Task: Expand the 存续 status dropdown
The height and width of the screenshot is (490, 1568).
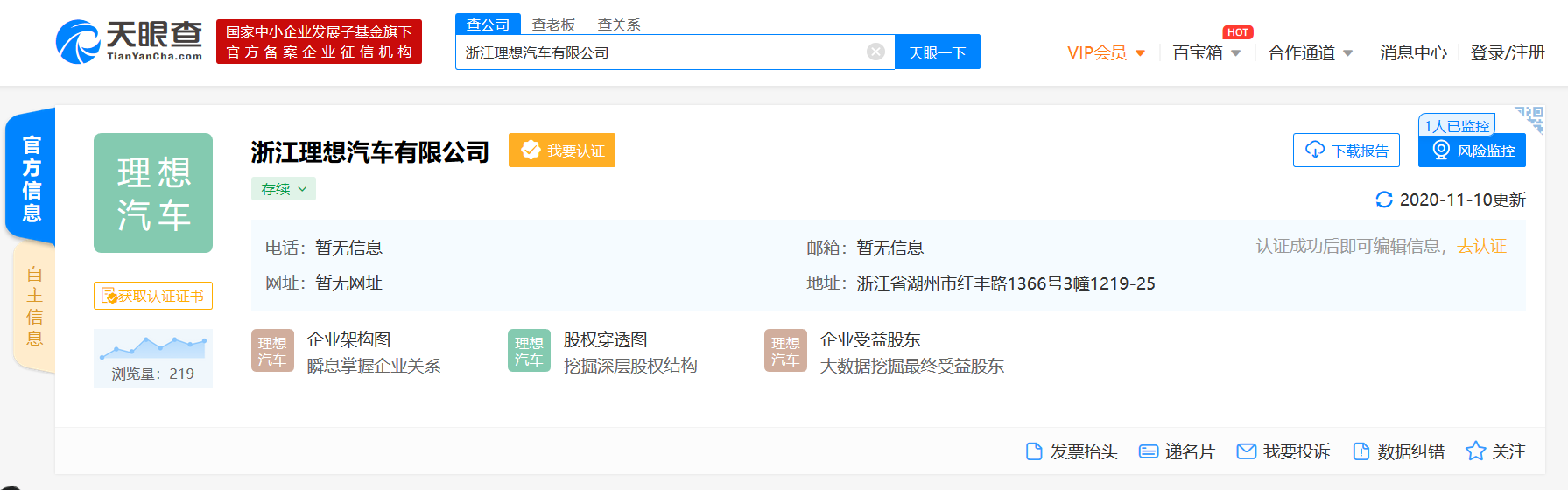Action: [284, 188]
